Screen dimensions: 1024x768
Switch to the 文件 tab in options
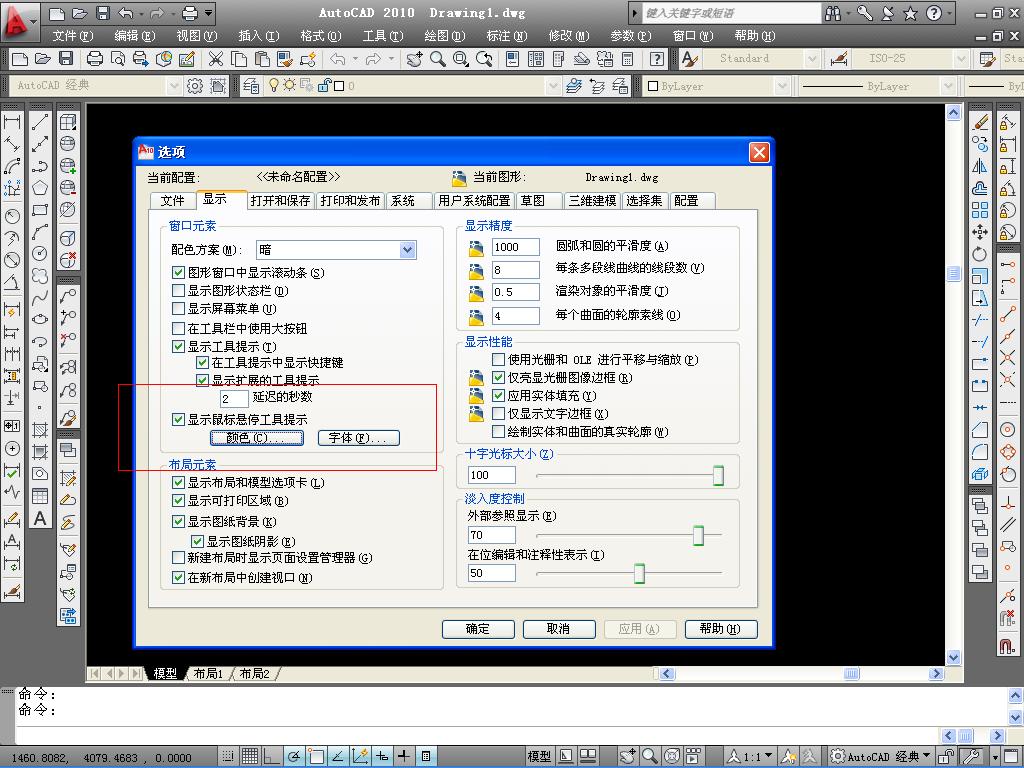pyautogui.click(x=172, y=200)
